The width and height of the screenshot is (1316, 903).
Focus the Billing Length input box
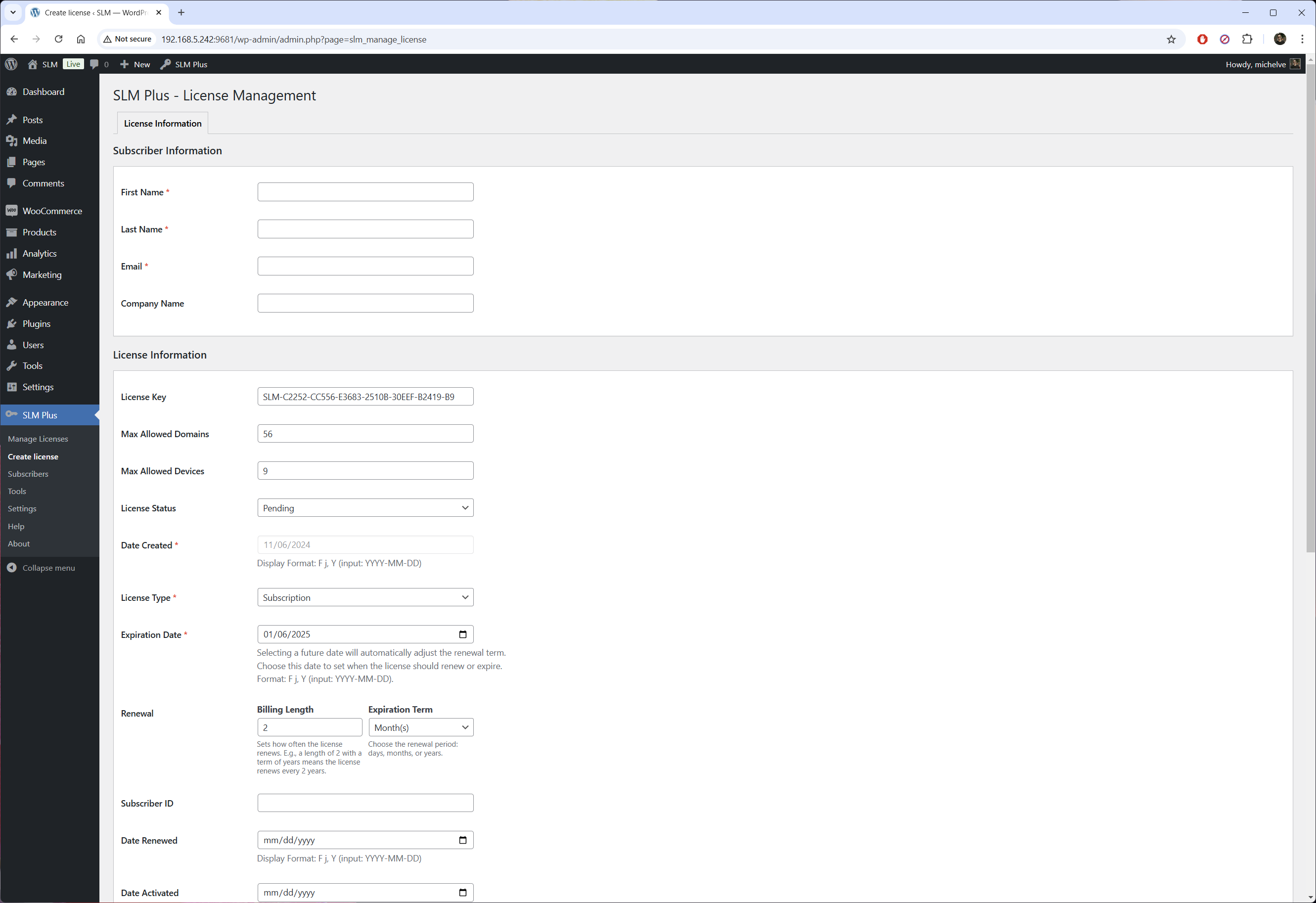point(309,727)
